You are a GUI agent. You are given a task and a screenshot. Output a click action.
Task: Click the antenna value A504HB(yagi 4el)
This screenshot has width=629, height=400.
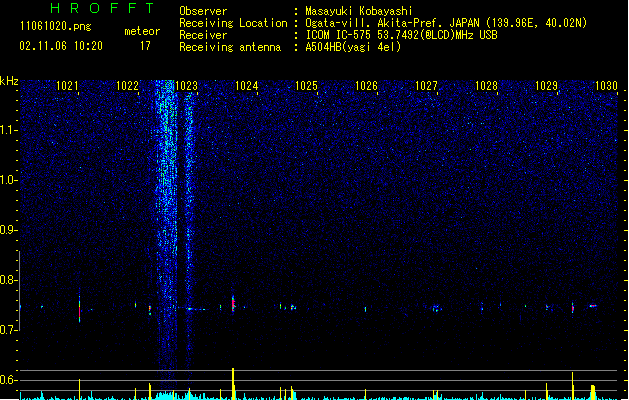point(353,47)
